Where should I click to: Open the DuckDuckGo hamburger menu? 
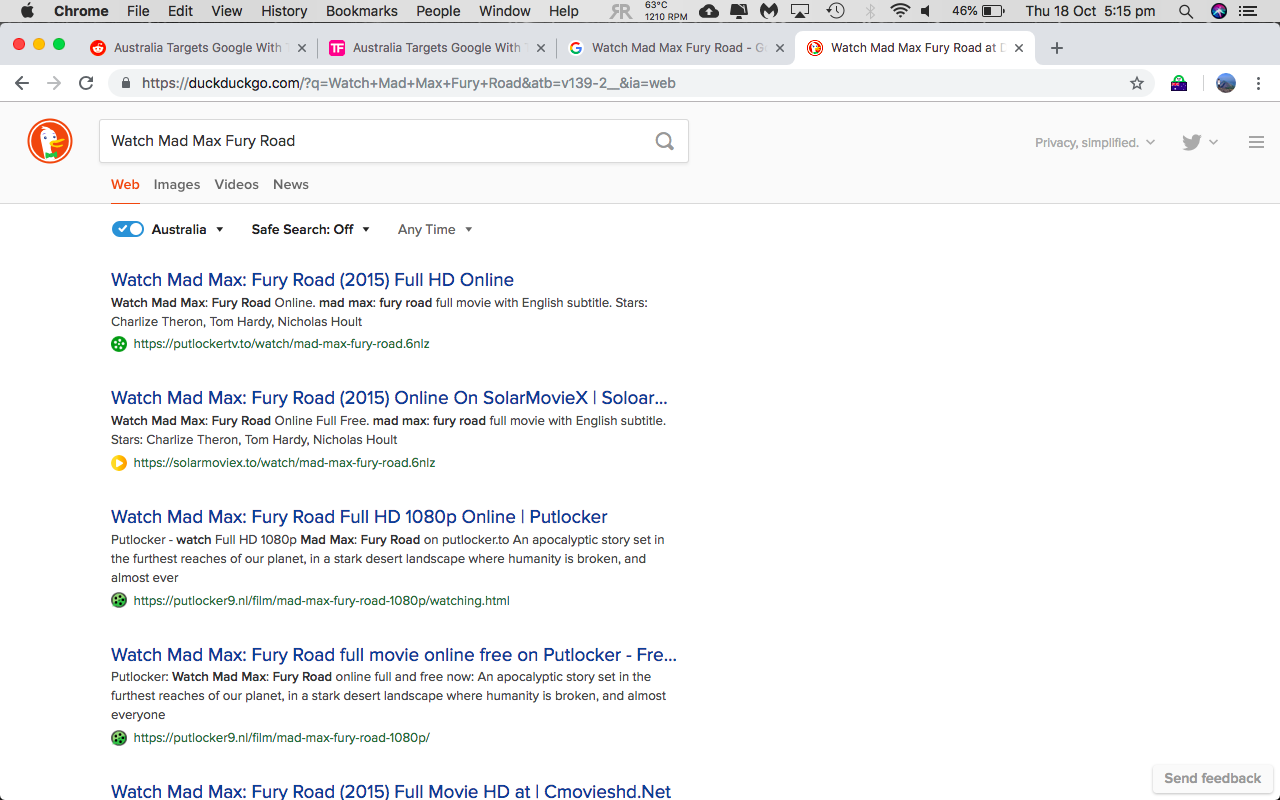point(1257,142)
